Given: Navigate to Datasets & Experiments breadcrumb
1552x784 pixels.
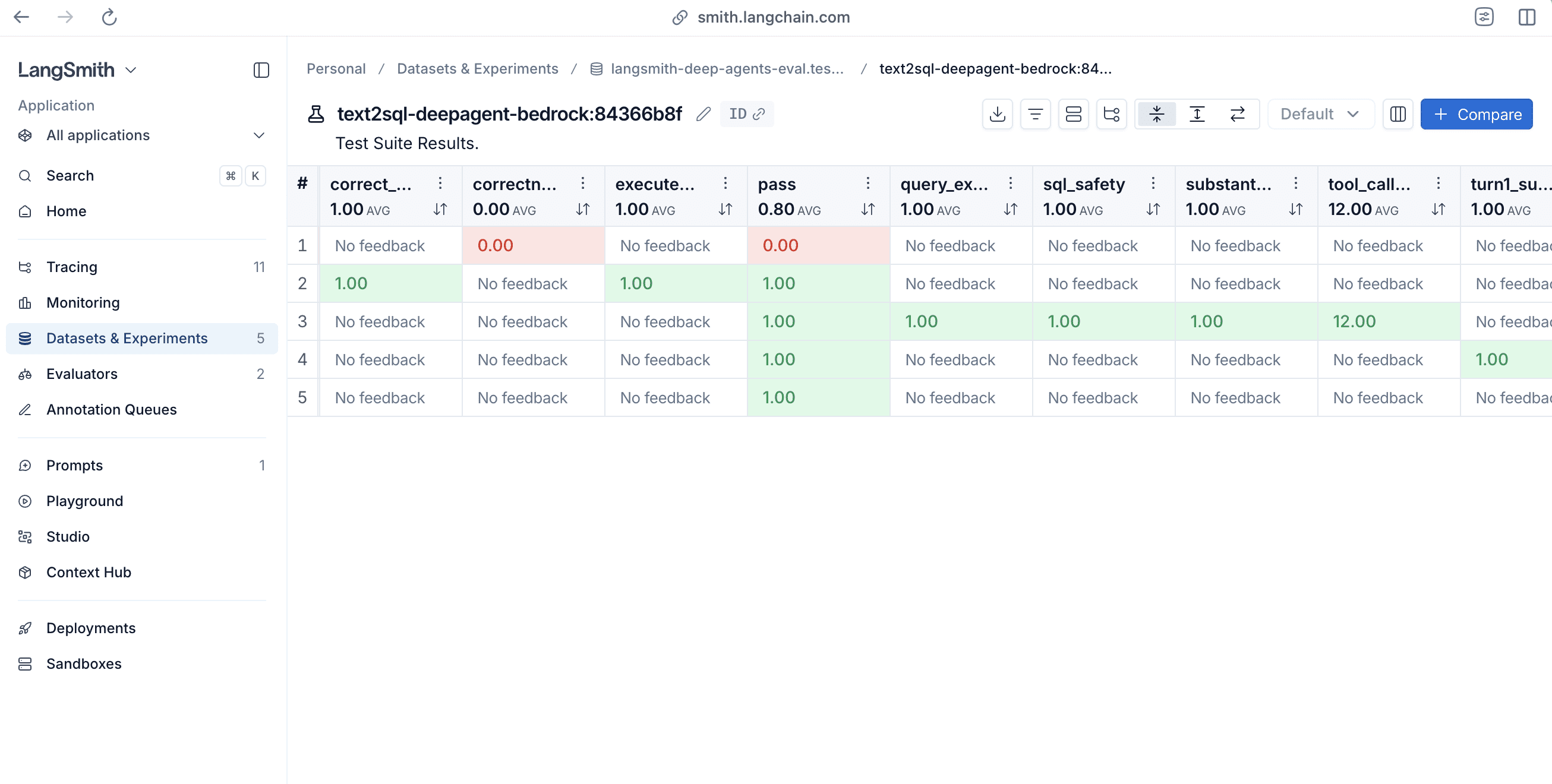Looking at the screenshot, I should click(477, 69).
